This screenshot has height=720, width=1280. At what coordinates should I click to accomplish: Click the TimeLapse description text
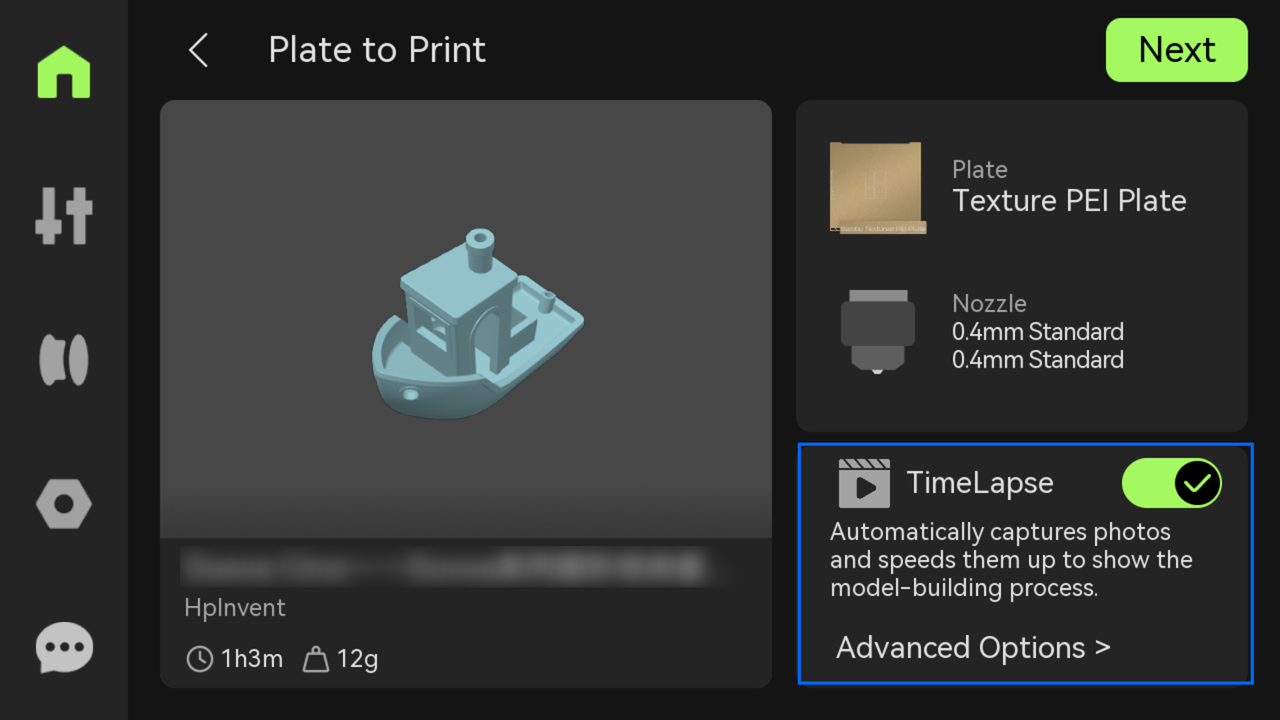tap(1011, 560)
